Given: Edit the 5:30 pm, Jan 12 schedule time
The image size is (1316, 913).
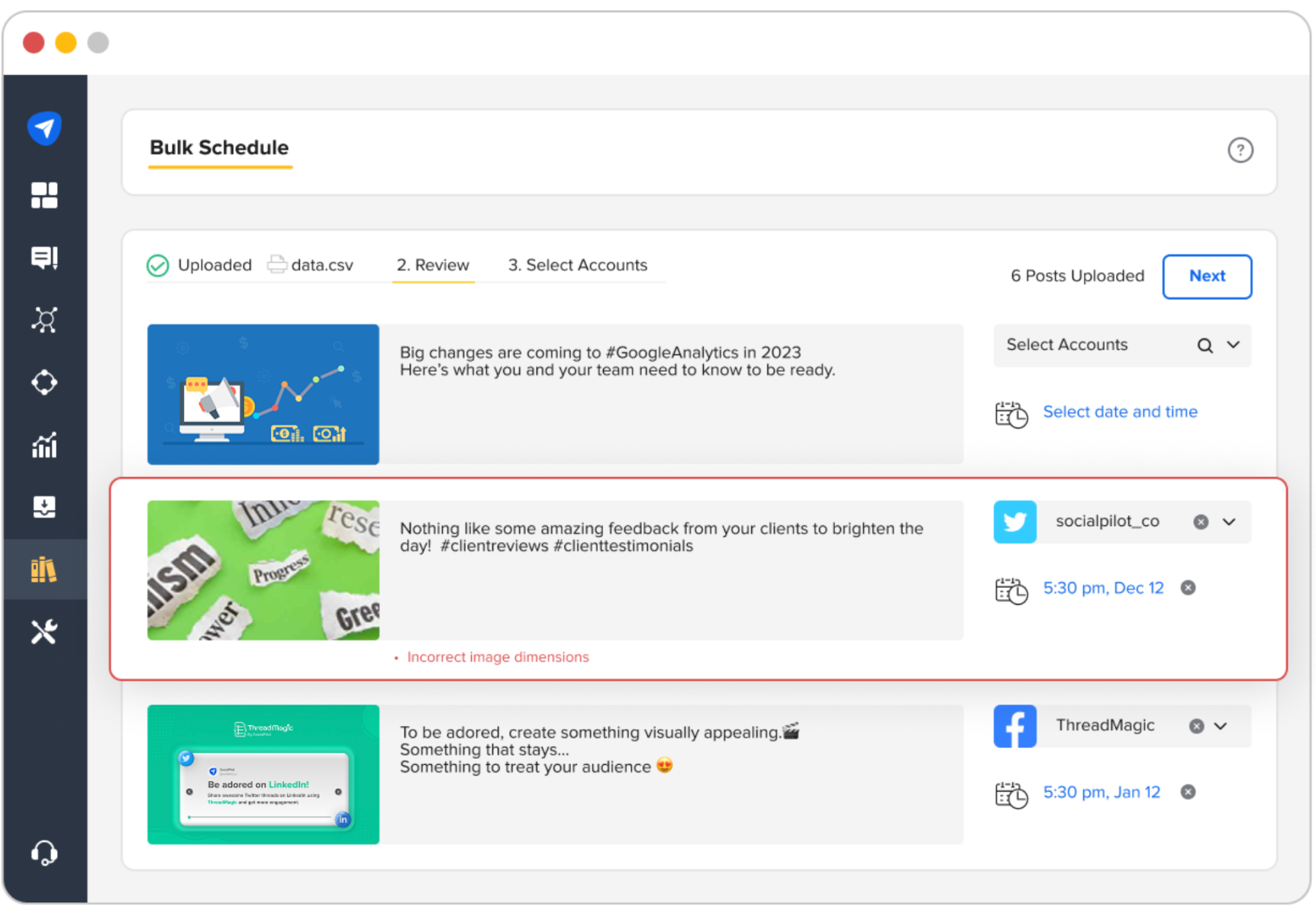Looking at the screenshot, I should point(1102,792).
